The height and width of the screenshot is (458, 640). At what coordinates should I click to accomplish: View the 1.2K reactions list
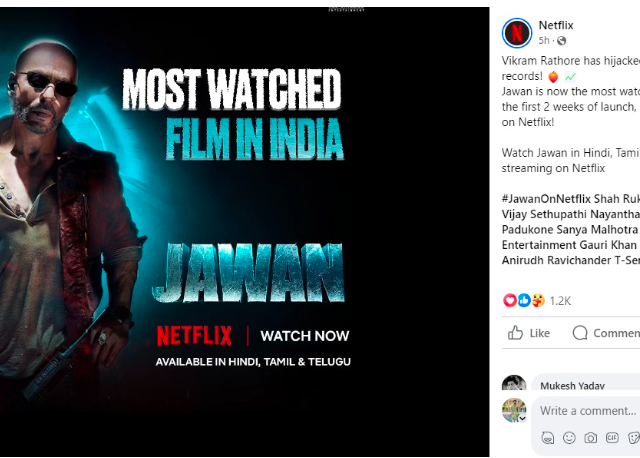560,301
